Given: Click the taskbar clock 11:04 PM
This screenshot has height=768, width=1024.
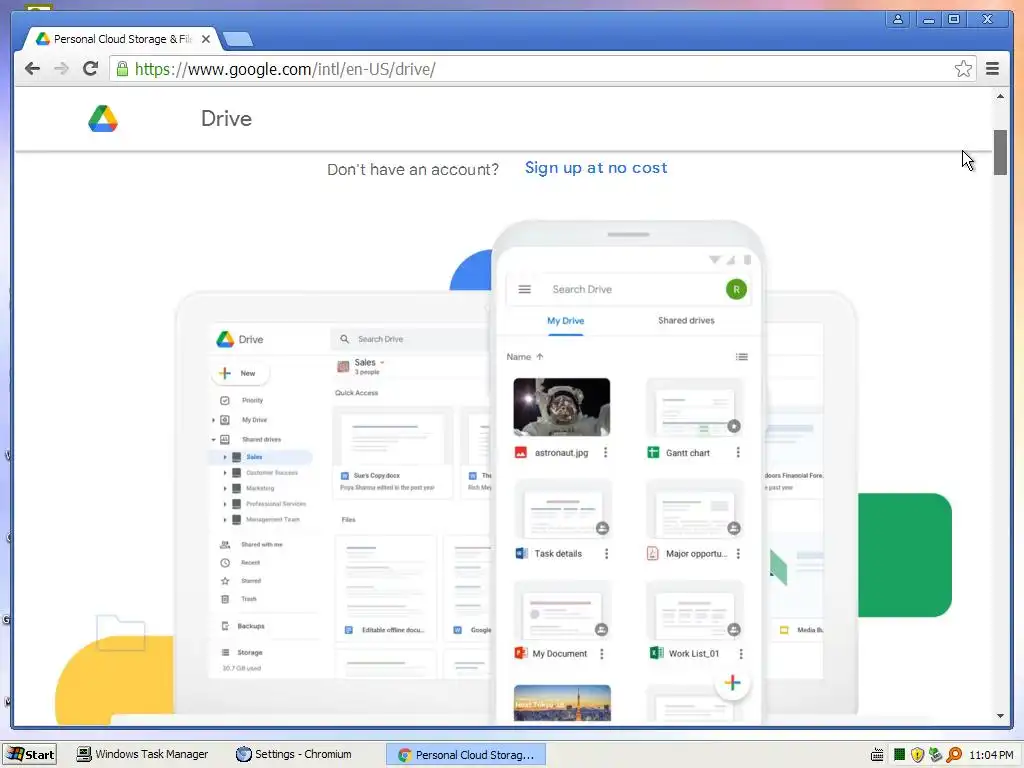Looking at the screenshot, I should [x=991, y=755].
